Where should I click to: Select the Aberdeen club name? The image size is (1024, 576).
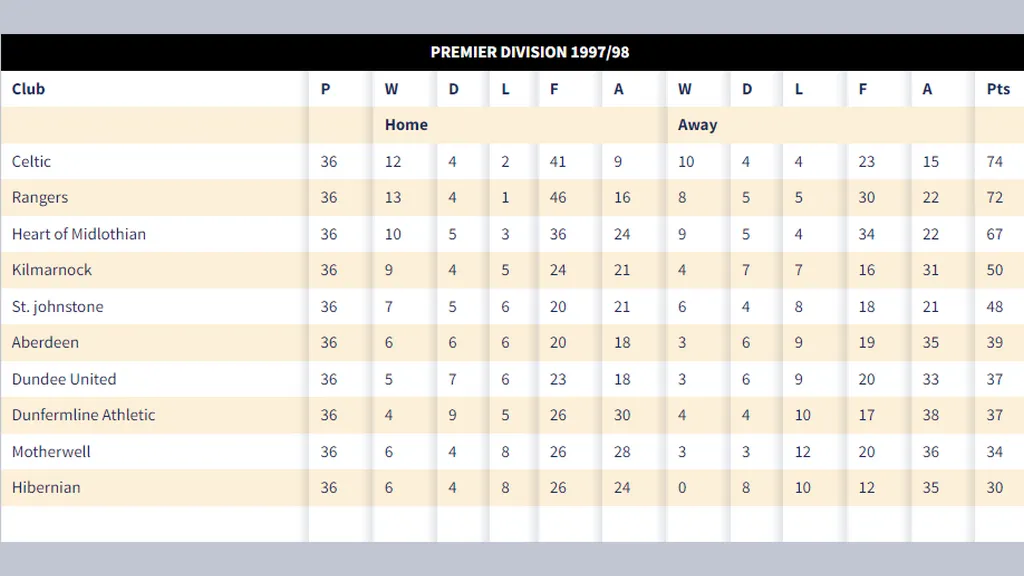pyautogui.click(x=45, y=343)
